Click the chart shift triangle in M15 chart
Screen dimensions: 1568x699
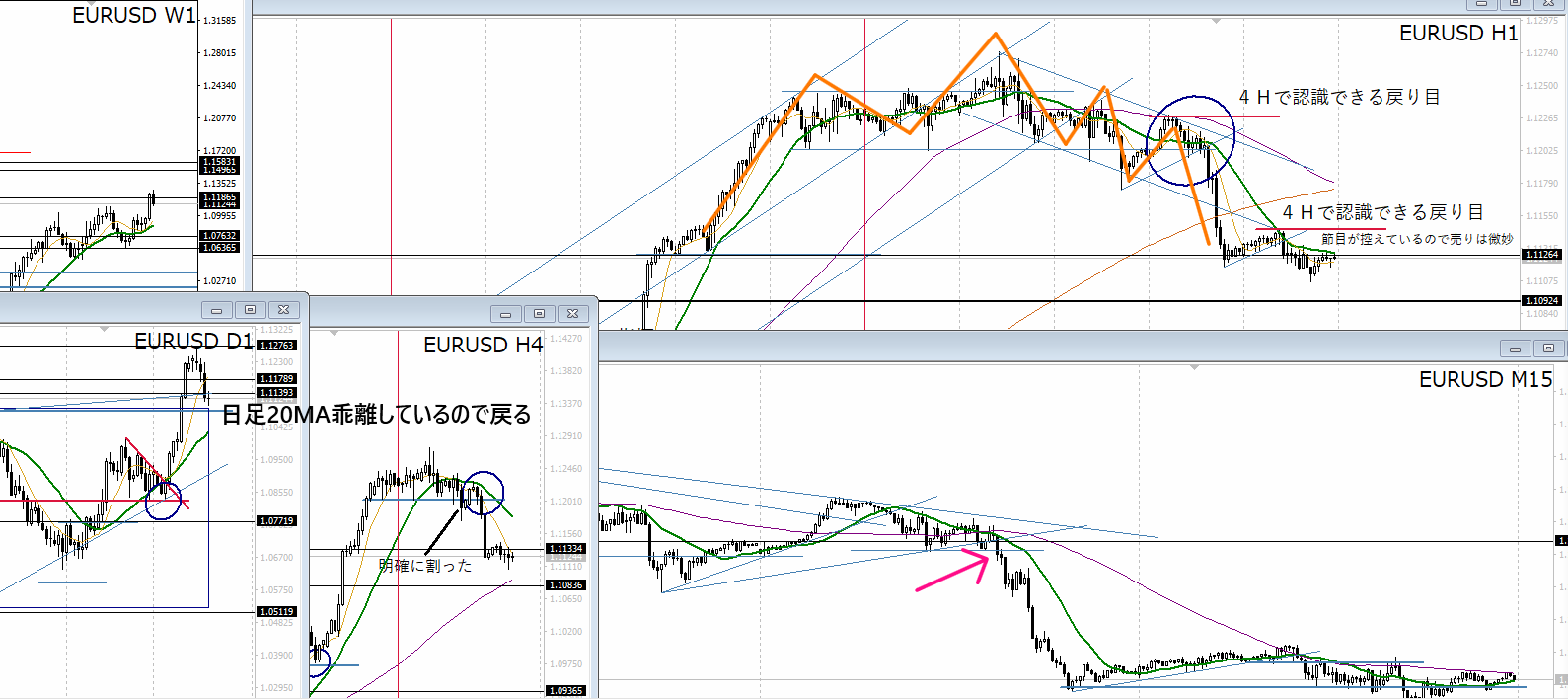1194,367
